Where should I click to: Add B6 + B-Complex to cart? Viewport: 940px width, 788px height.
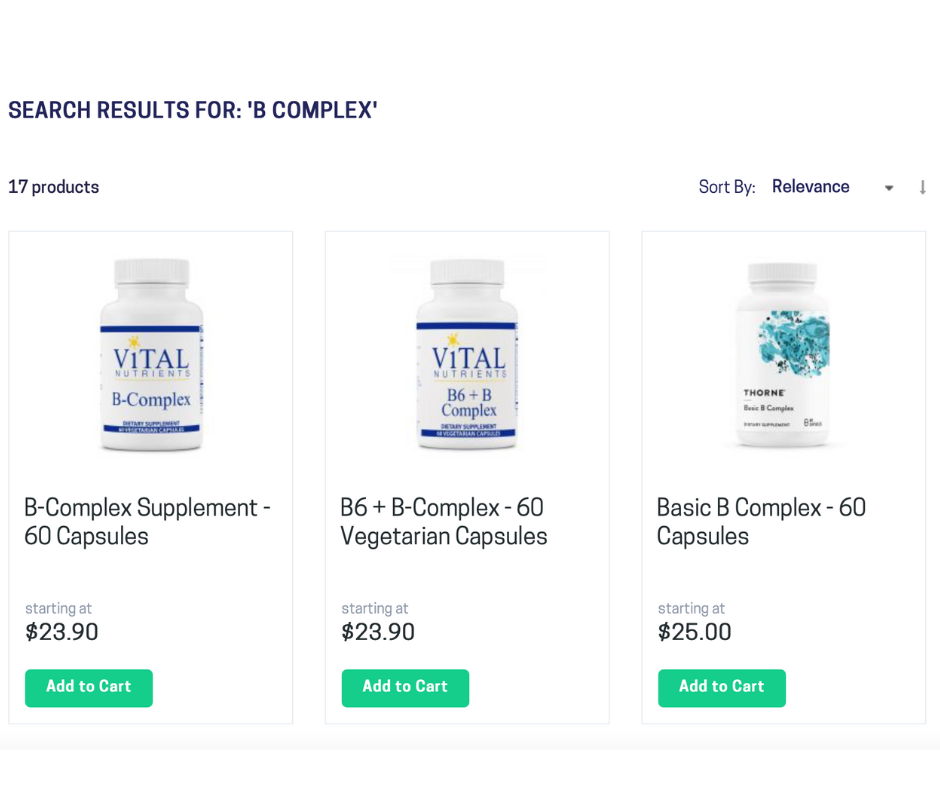(405, 688)
